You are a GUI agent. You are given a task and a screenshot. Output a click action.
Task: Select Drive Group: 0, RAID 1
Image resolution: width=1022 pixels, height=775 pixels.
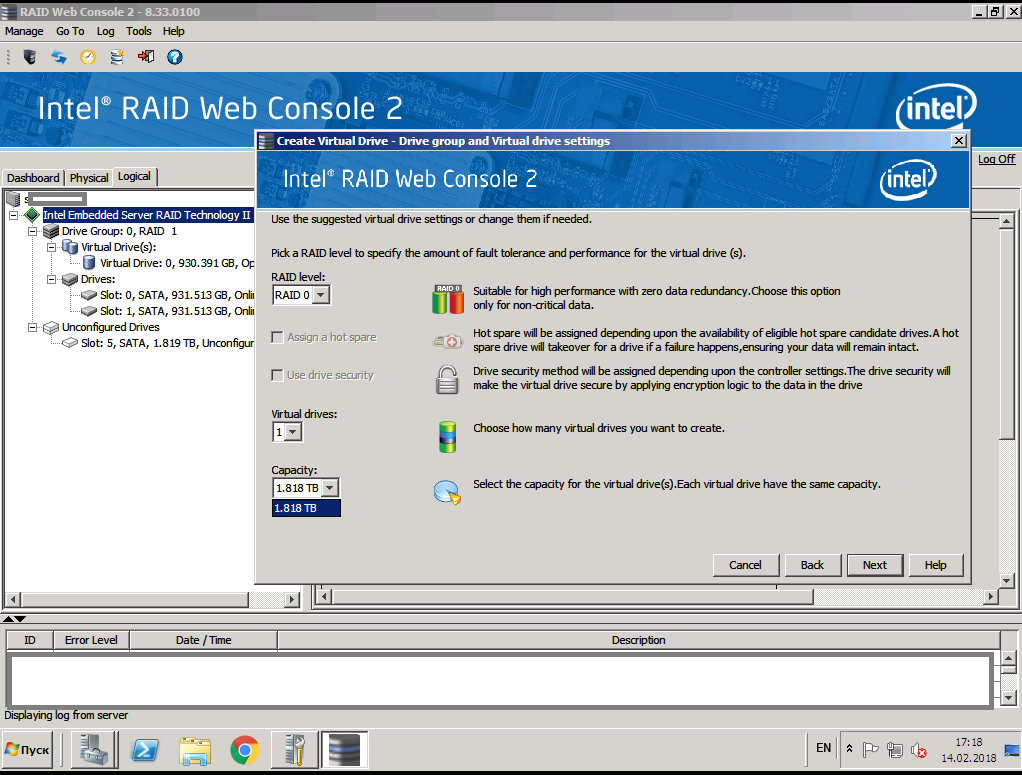119,231
